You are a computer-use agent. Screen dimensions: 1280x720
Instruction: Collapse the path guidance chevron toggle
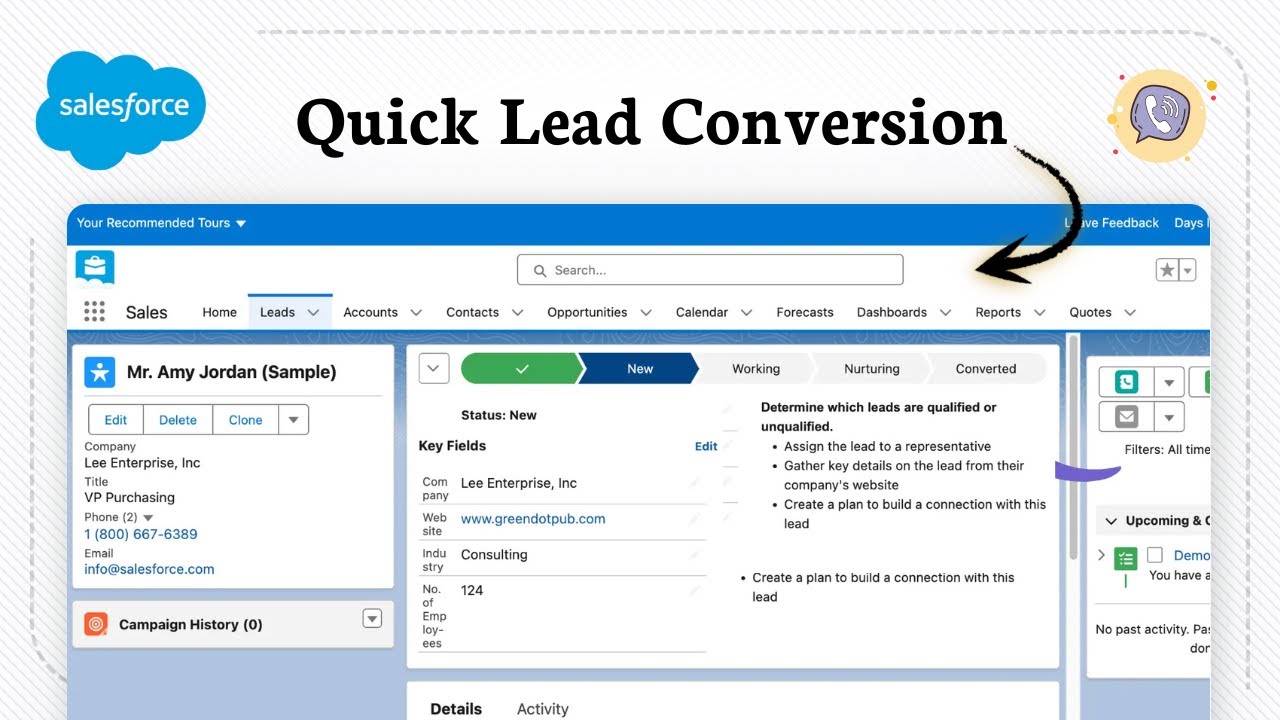[x=433, y=369]
